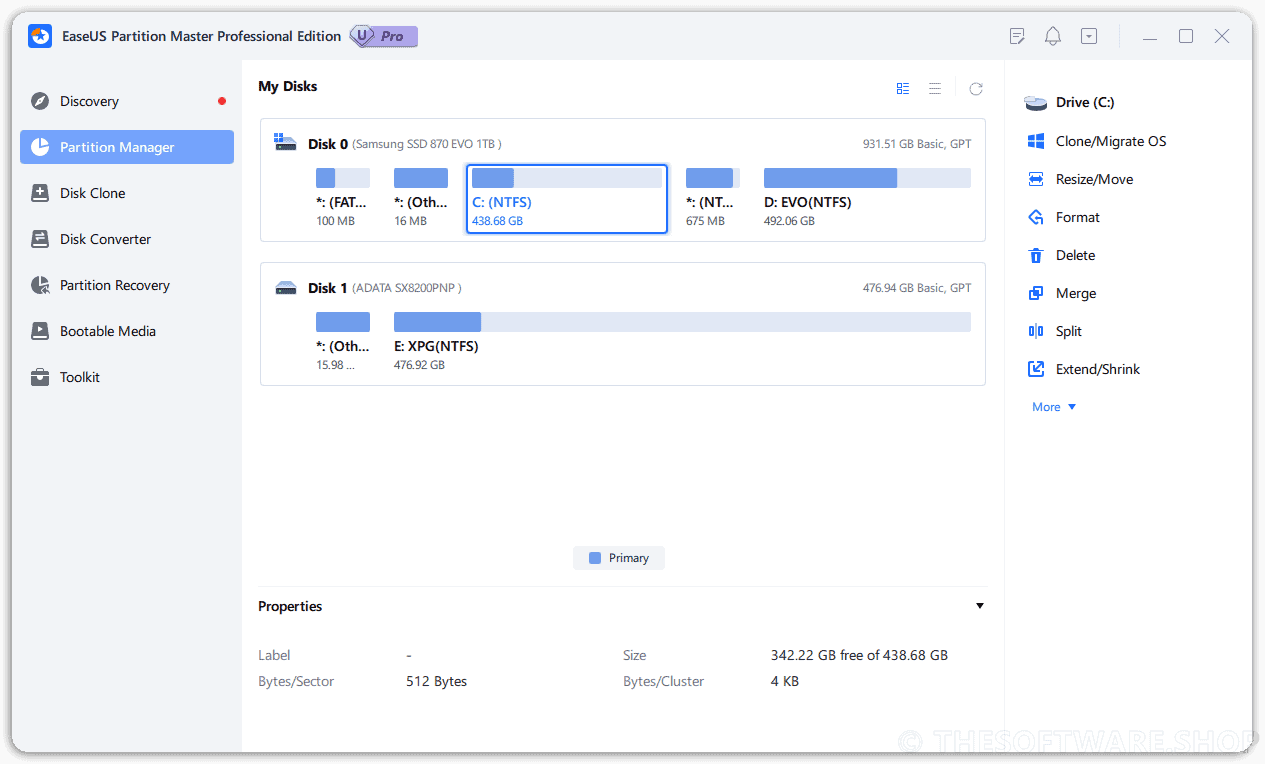Viewport: 1265px width, 764px height.
Task: Click the Toolkit briefcase icon
Action: [x=40, y=377]
